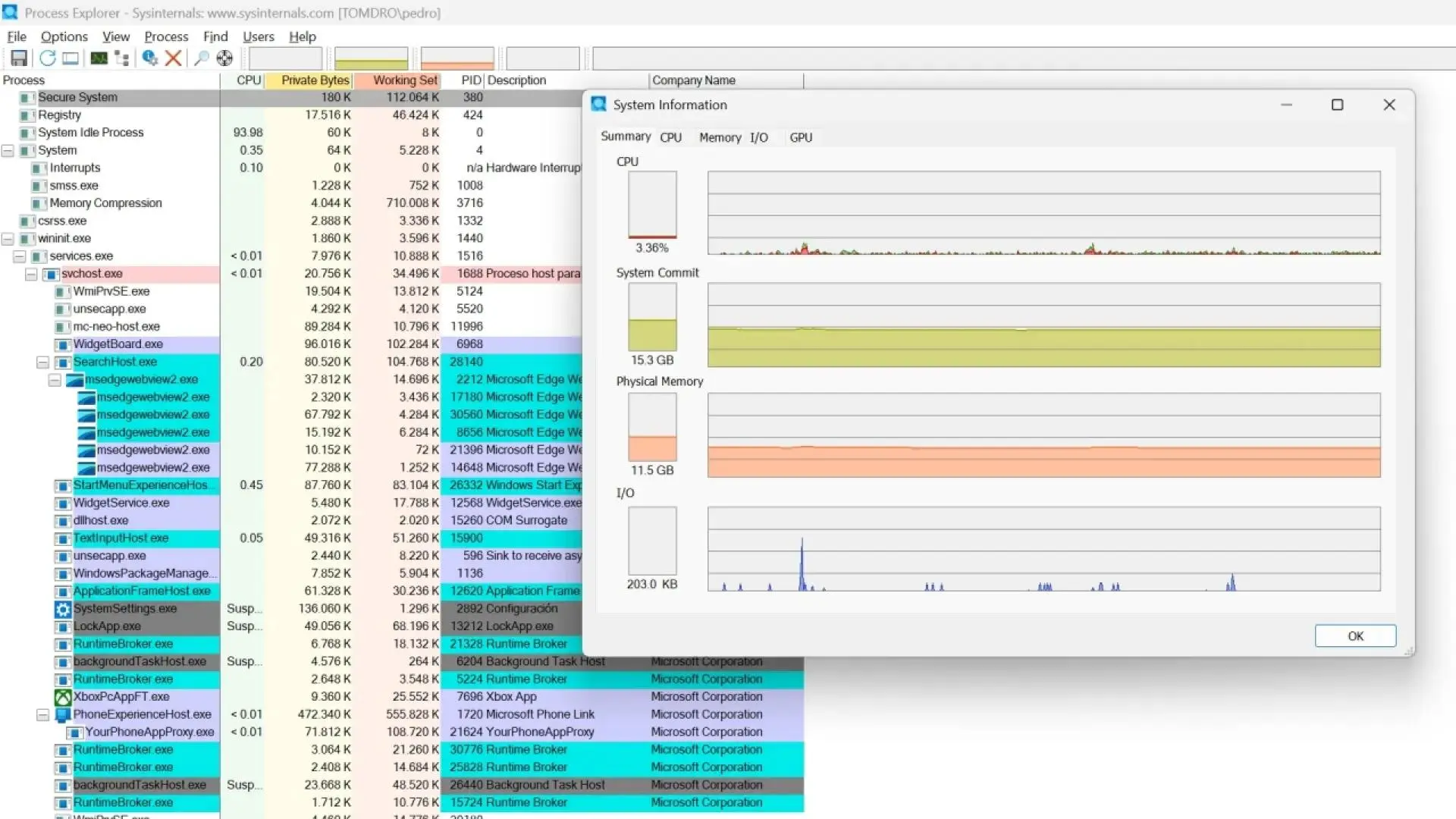Open the Help menu

pyautogui.click(x=303, y=36)
